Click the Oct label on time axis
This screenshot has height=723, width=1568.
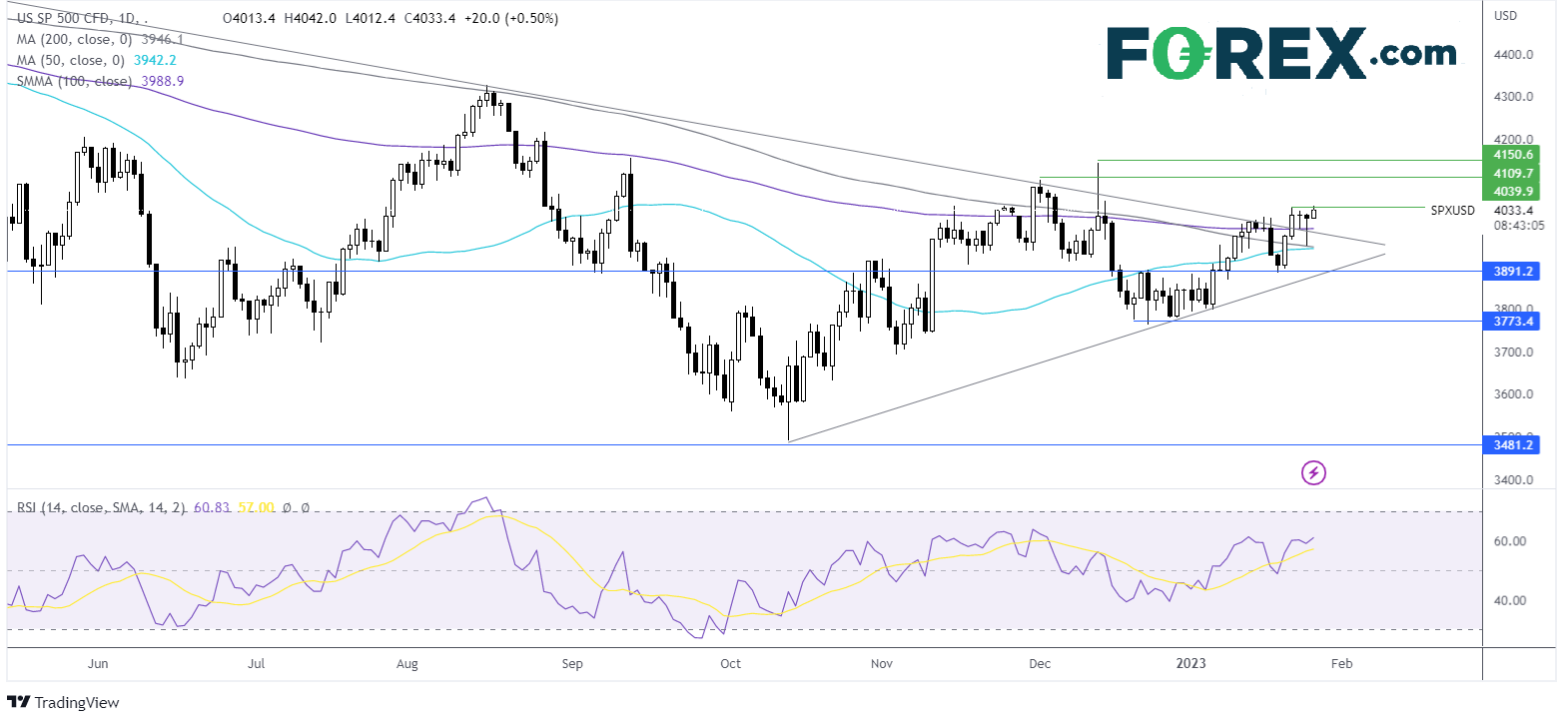[x=731, y=664]
